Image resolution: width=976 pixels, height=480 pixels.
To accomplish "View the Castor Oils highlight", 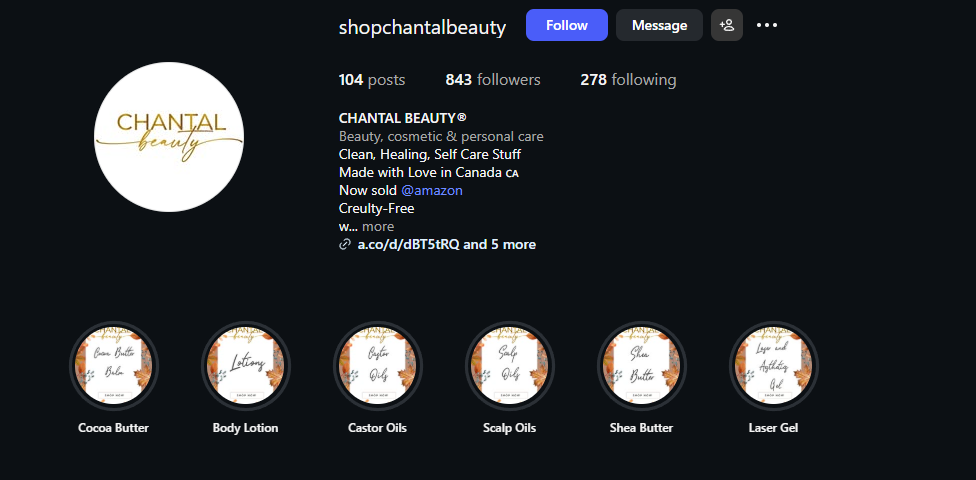I will (x=377, y=366).
